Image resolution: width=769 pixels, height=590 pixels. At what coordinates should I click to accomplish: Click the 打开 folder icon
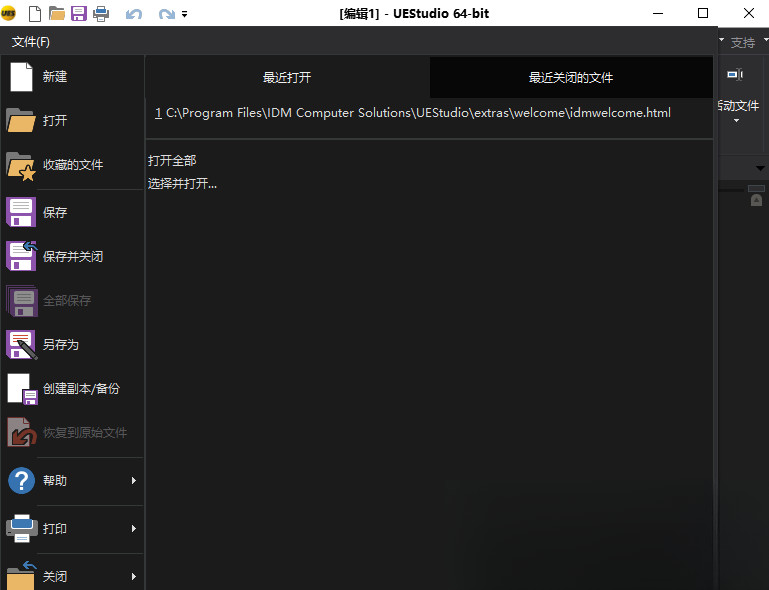coord(21,121)
